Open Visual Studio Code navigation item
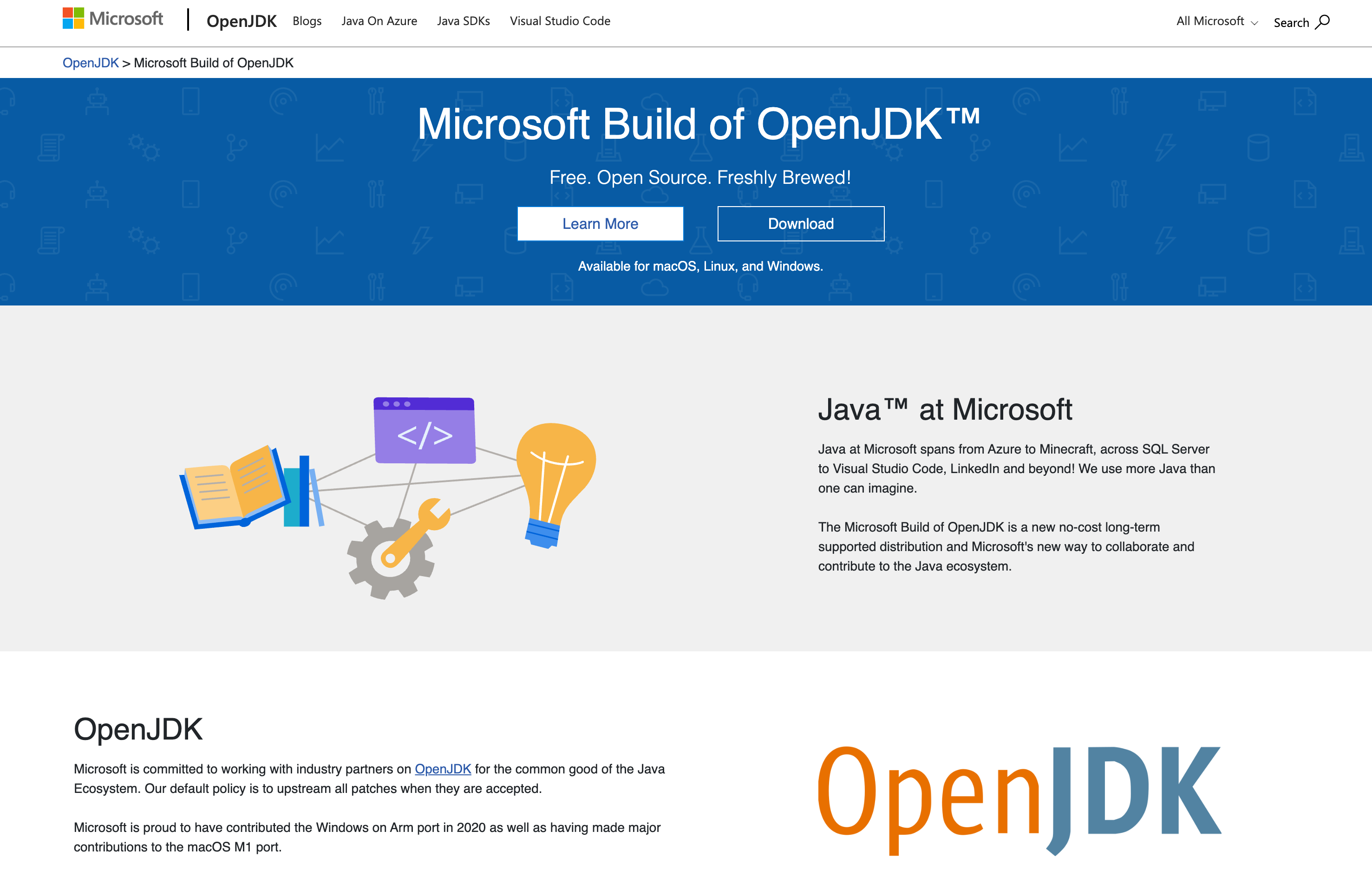 point(560,20)
